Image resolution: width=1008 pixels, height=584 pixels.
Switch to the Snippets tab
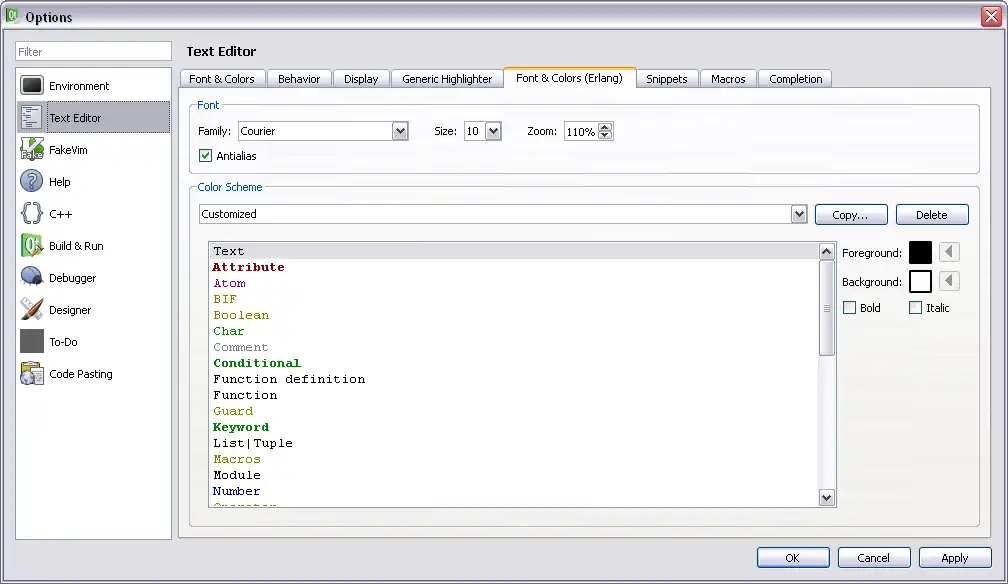tap(667, 78)
